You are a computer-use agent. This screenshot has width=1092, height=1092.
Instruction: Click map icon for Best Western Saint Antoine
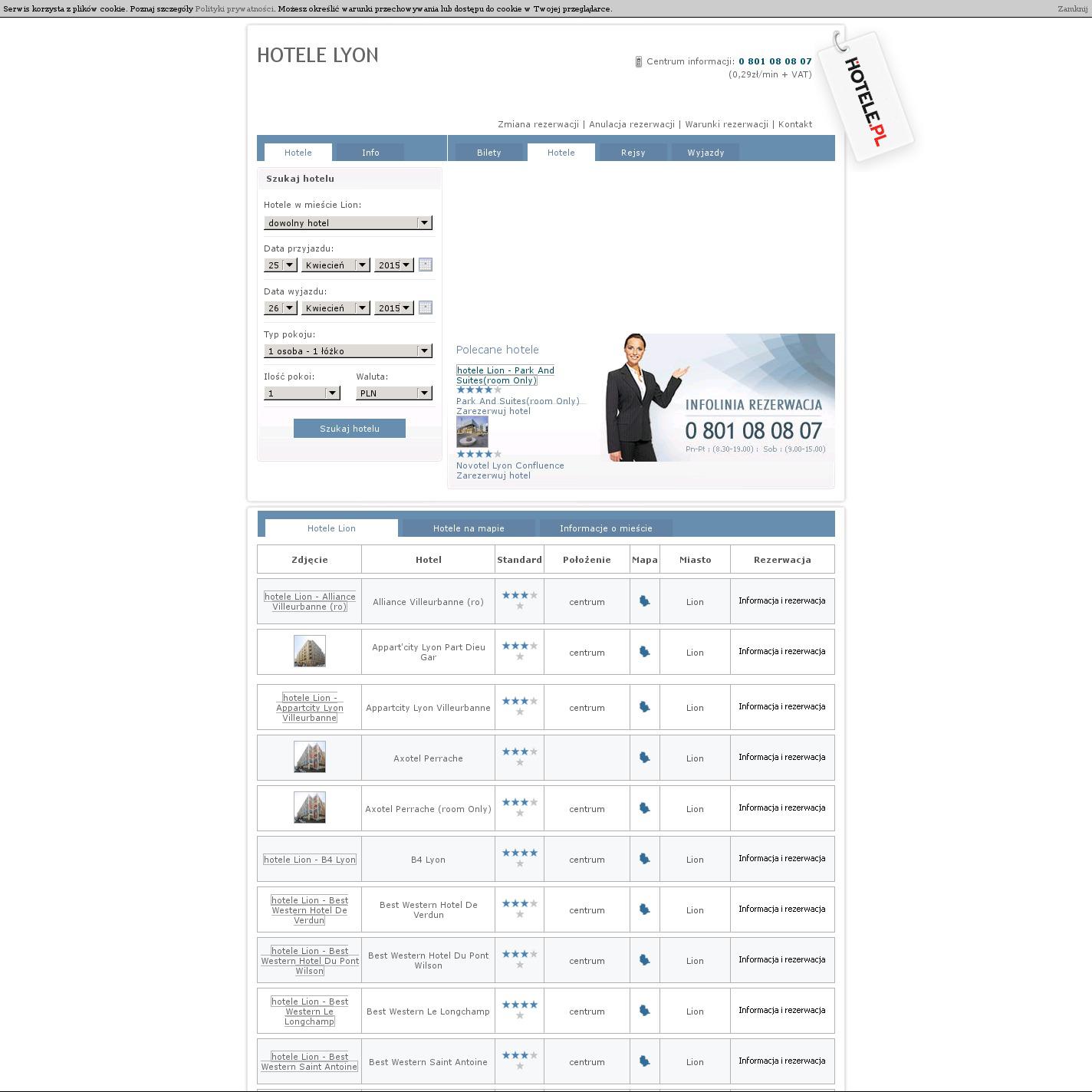pyautogui.click(x=644, y=1061)
